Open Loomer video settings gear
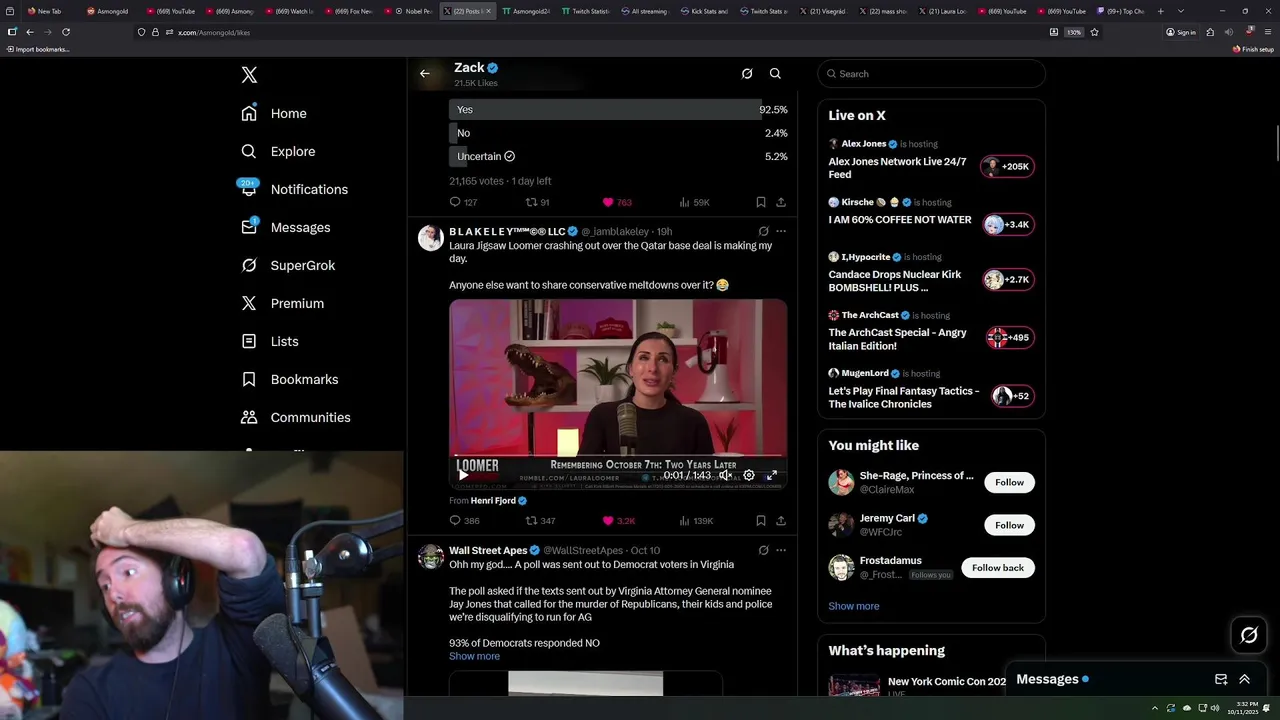The height and width of the screenshot is (720, 1280). point(749,476)
